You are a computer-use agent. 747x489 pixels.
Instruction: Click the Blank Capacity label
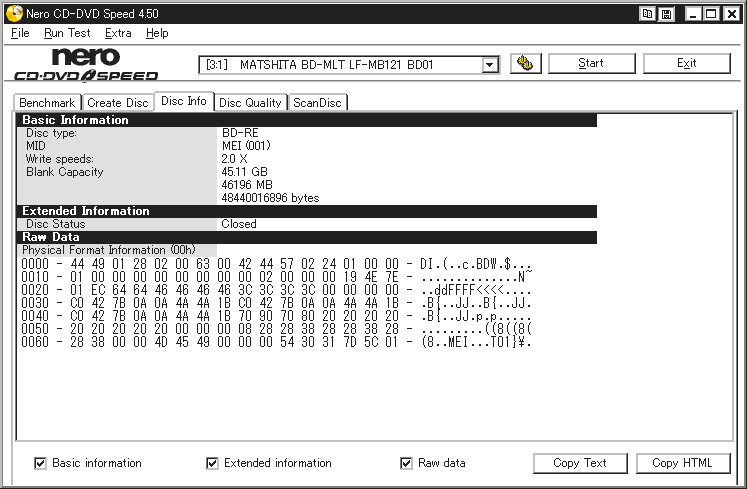coord(64,172)
